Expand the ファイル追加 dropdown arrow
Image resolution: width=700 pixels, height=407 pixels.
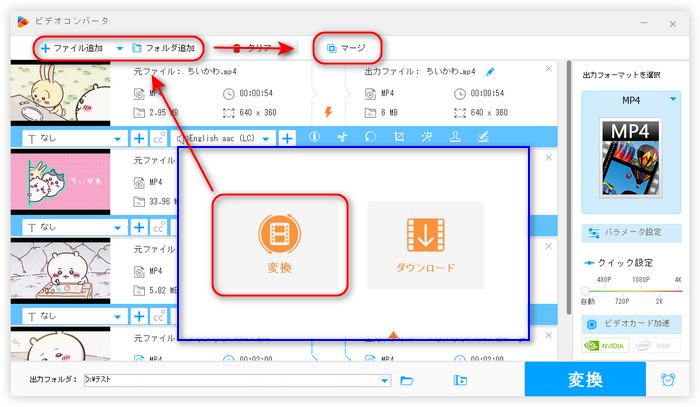click(120, 47)
